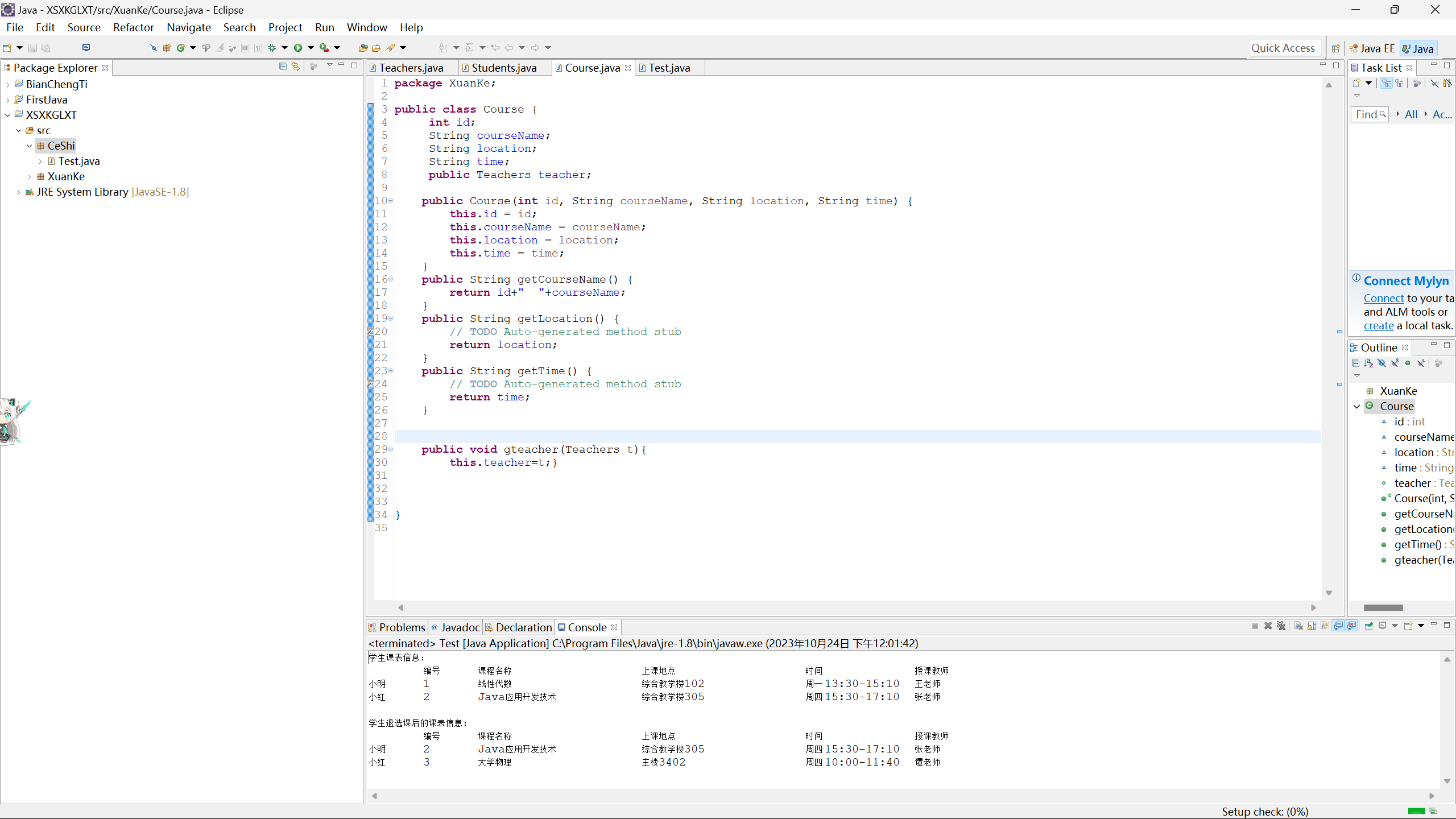
Task: Click the Save icon on the toolbar
Action: point(32,48)
